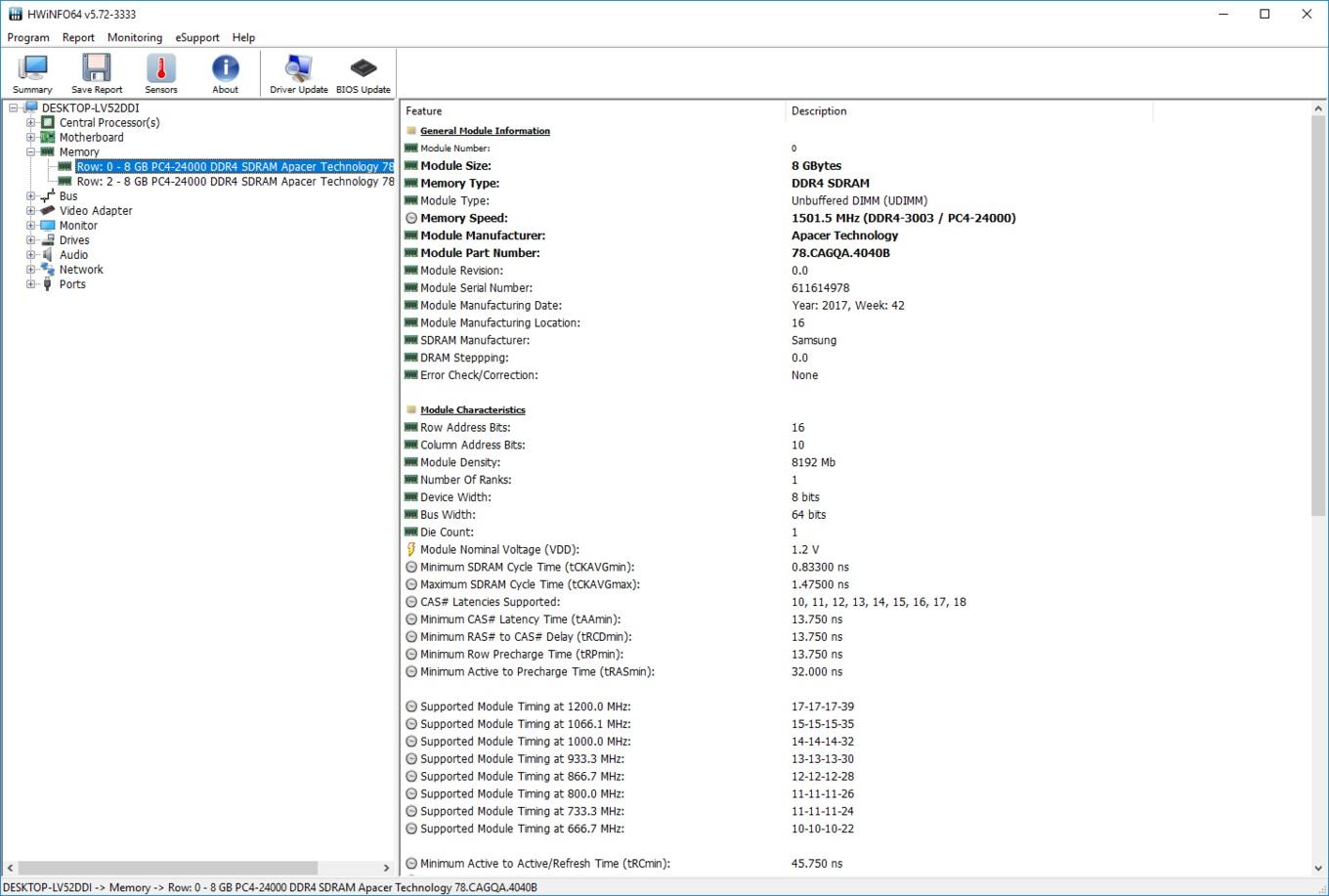This screenshot has height=896, width=1329.
Task: Click the Video Adapter card icon
Action: [47, 211]
